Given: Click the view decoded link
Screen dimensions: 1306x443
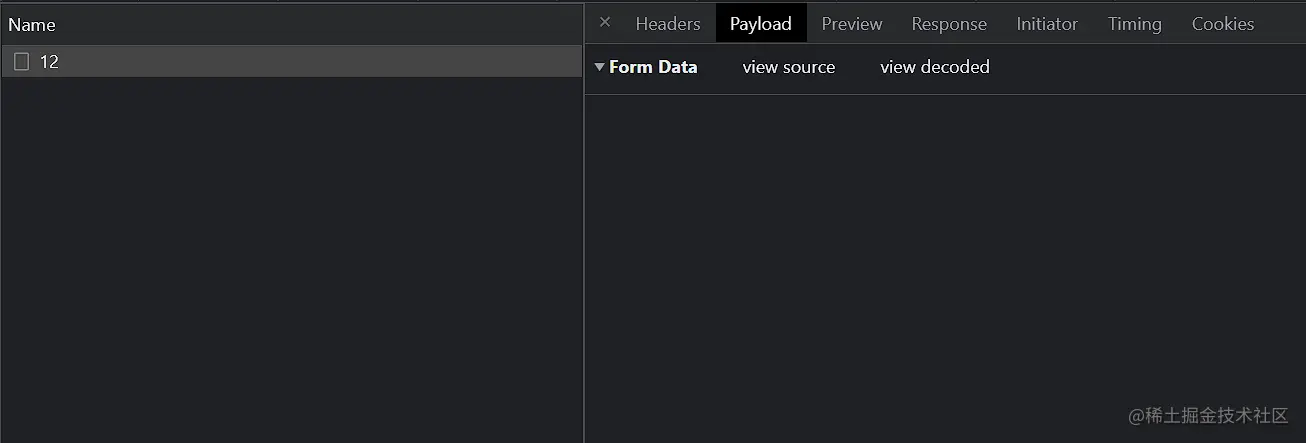Looking at the screenshot, I should pyautogui.click(x=934, y=67).
